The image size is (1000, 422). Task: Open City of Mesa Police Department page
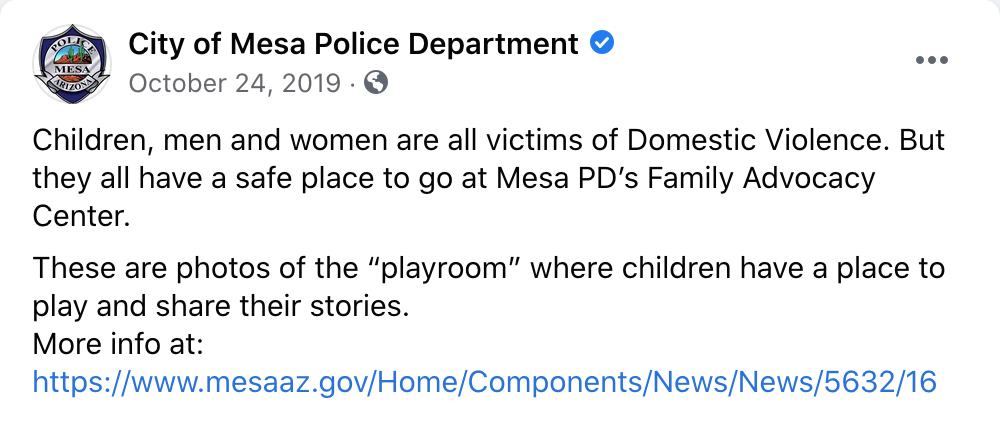tap(353, 45)
